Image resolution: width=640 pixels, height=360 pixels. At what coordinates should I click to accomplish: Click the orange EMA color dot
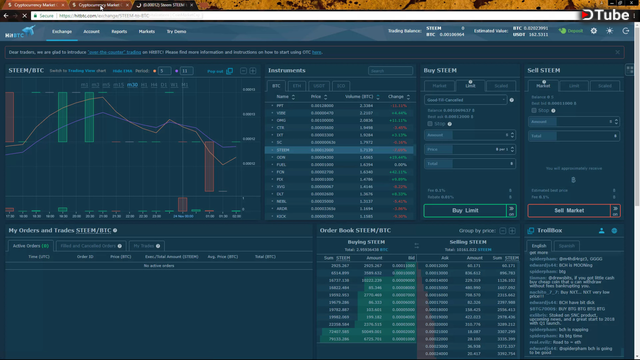[x=154, y=71]
